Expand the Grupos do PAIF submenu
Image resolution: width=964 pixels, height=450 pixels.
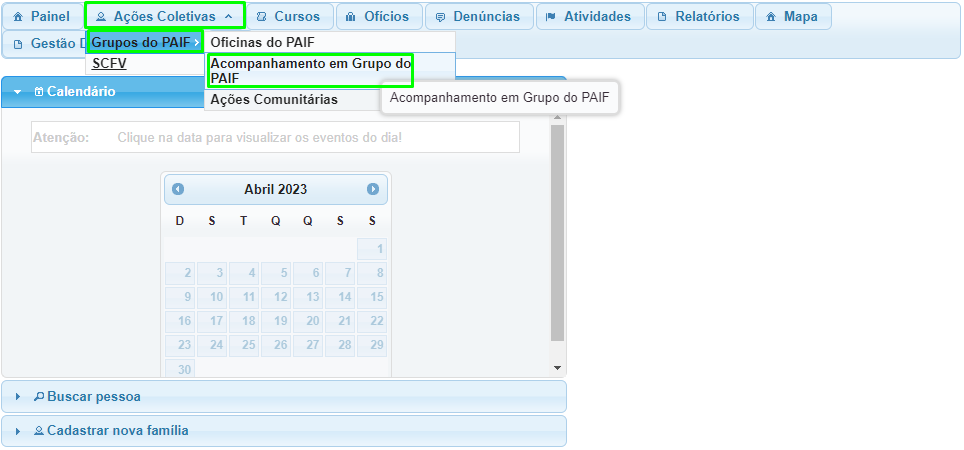tap(145, 42)
